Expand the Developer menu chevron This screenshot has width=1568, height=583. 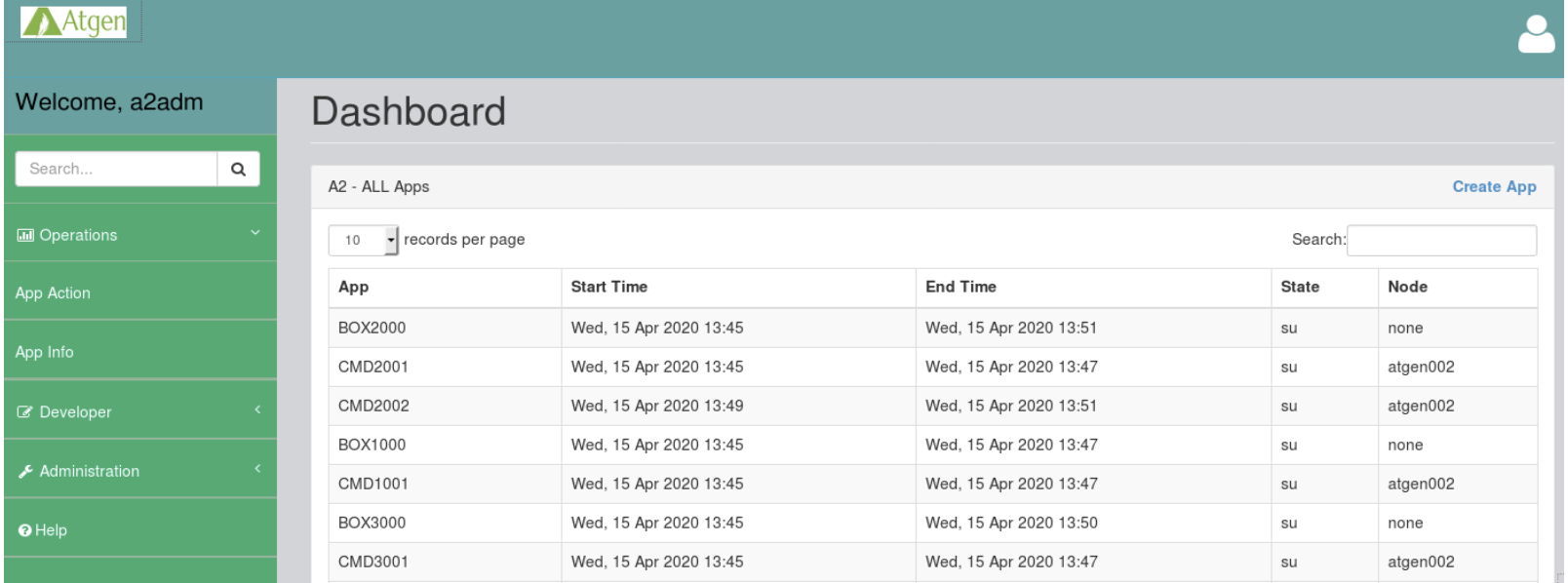(x=257, y=410)
